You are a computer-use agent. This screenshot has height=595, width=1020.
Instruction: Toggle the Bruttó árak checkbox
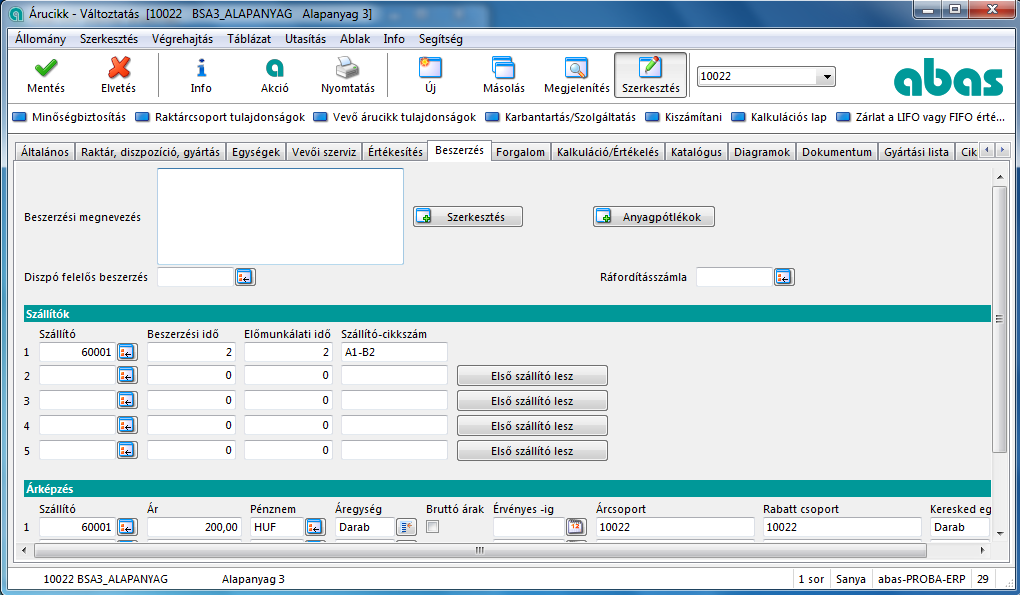coord(433,527)
